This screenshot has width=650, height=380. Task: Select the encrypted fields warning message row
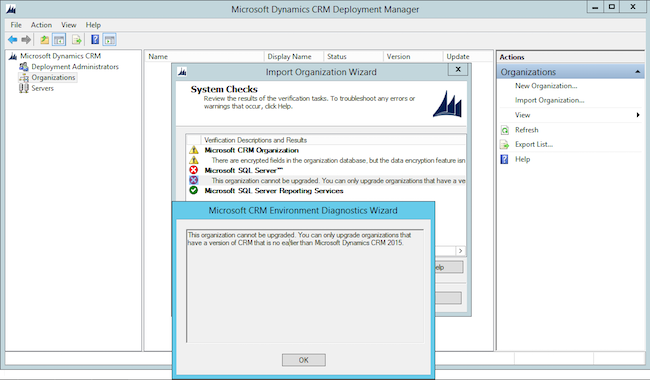point(327,160)
